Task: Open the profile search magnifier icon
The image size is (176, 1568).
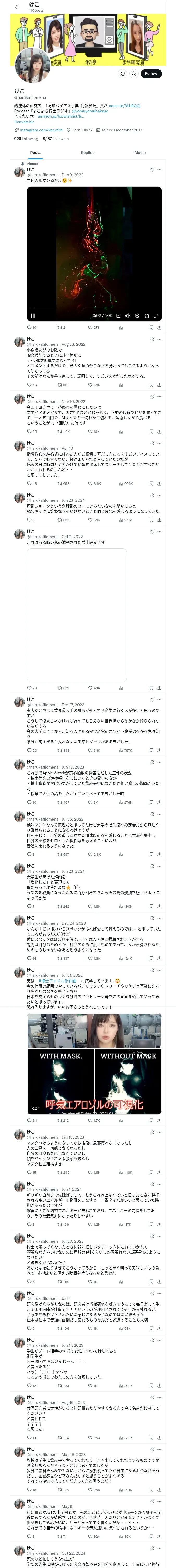Action: [x=133, y=74]
